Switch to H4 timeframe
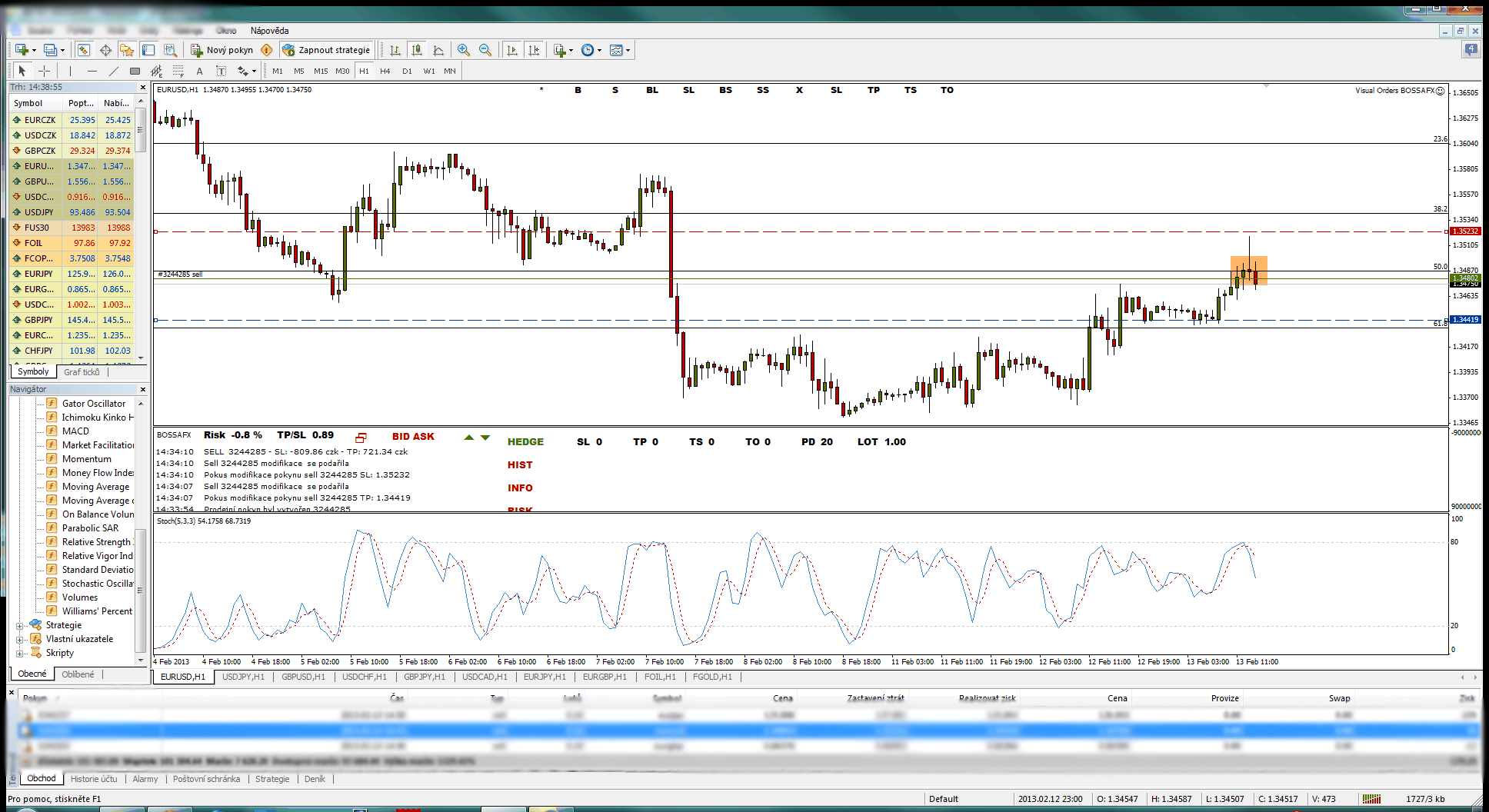 (x=385, y=71)
